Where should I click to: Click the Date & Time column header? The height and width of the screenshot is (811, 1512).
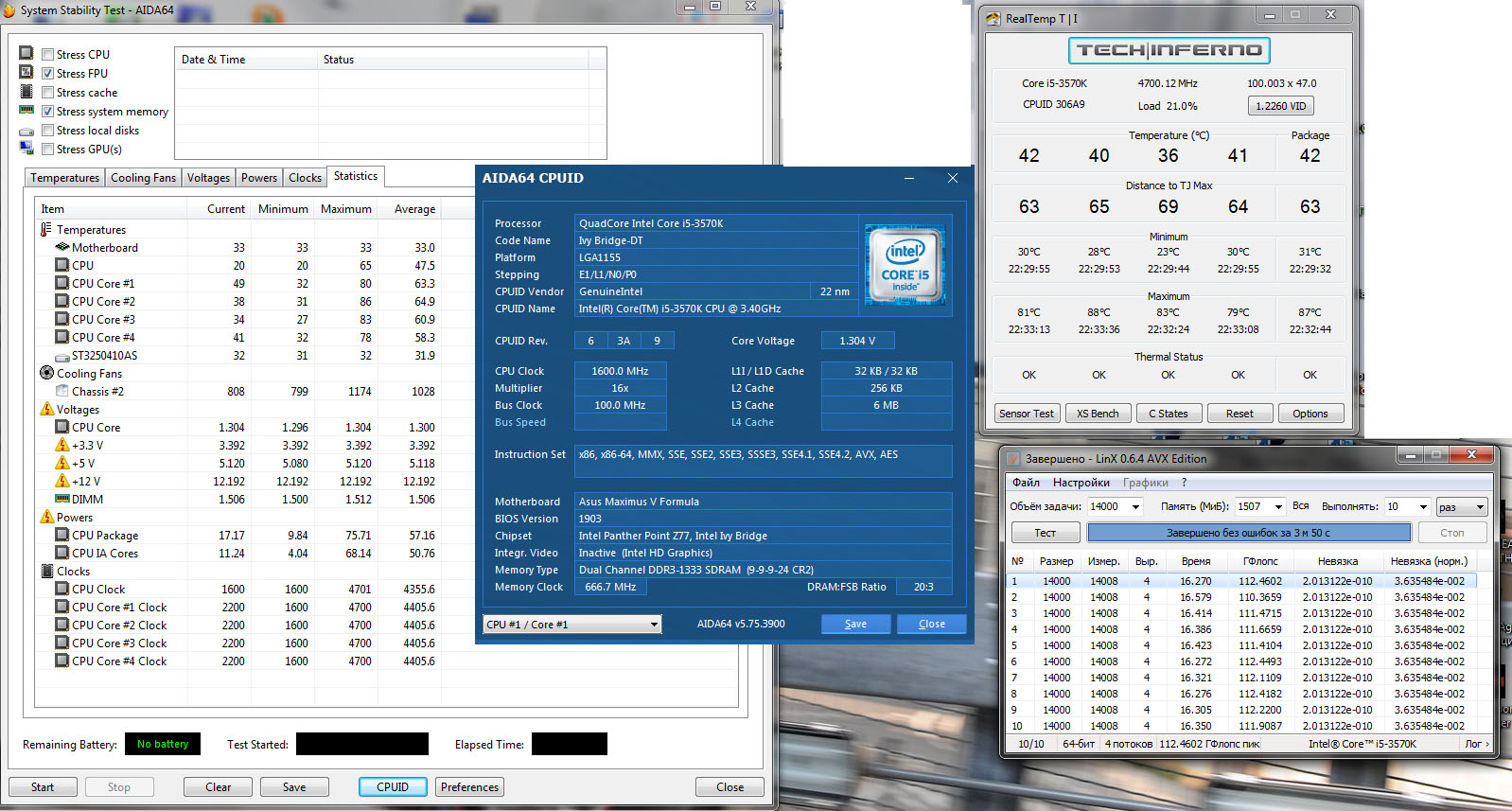(246, 60)
